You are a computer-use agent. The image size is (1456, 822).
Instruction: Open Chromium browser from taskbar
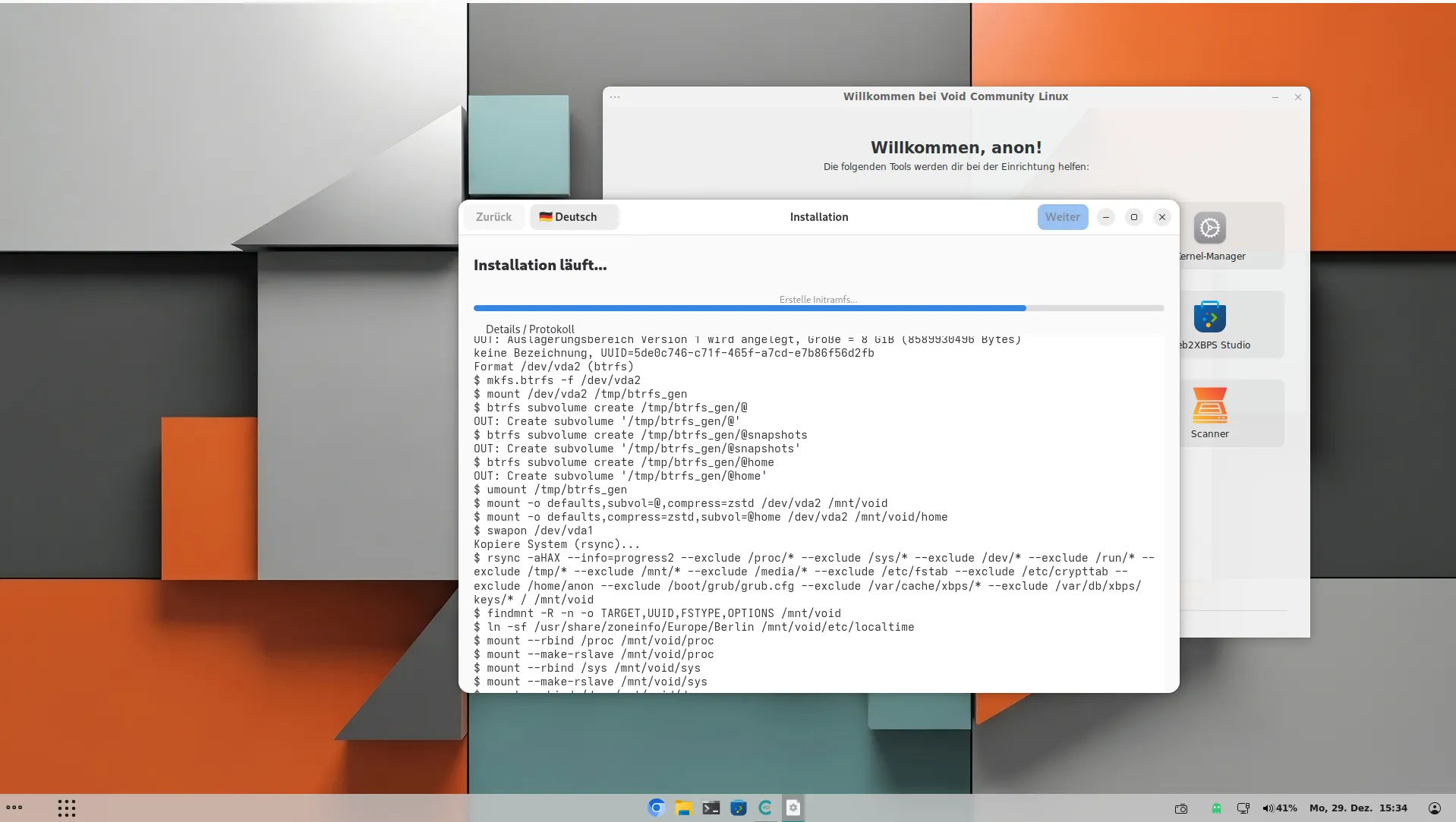(656, 808)
